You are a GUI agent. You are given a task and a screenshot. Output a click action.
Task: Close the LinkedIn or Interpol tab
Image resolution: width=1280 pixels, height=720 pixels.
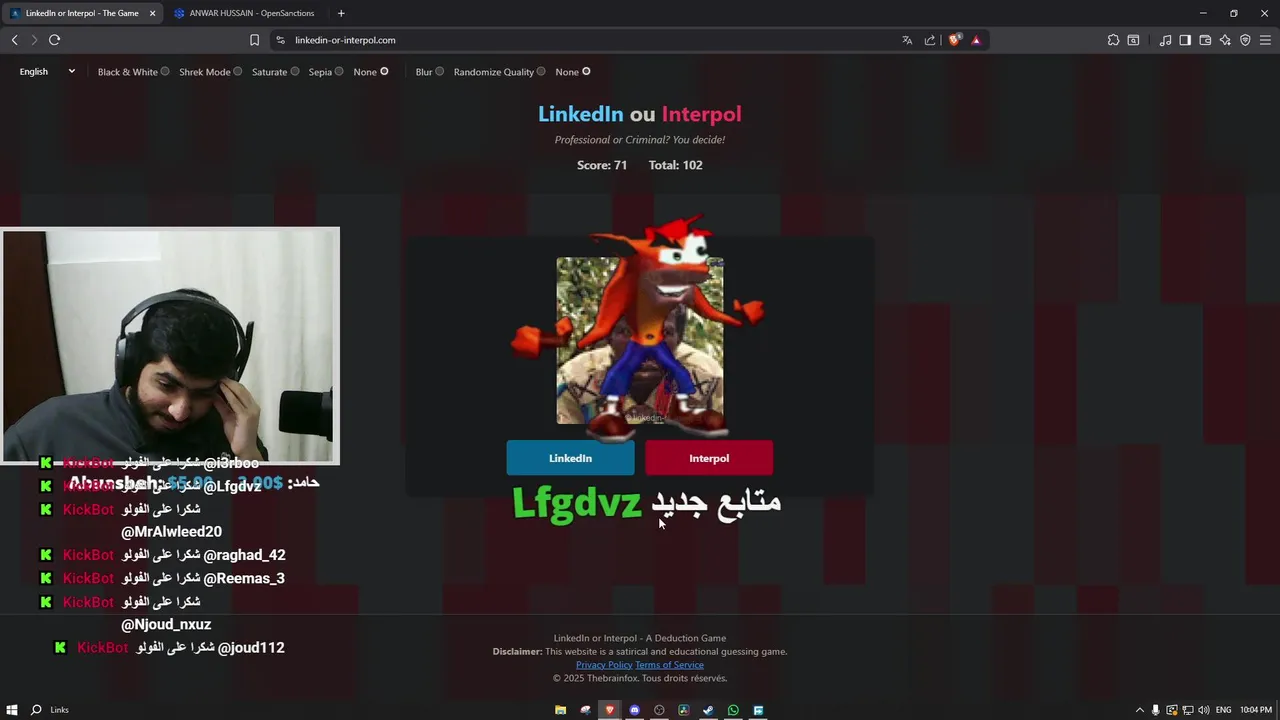[x=152, y=13]
